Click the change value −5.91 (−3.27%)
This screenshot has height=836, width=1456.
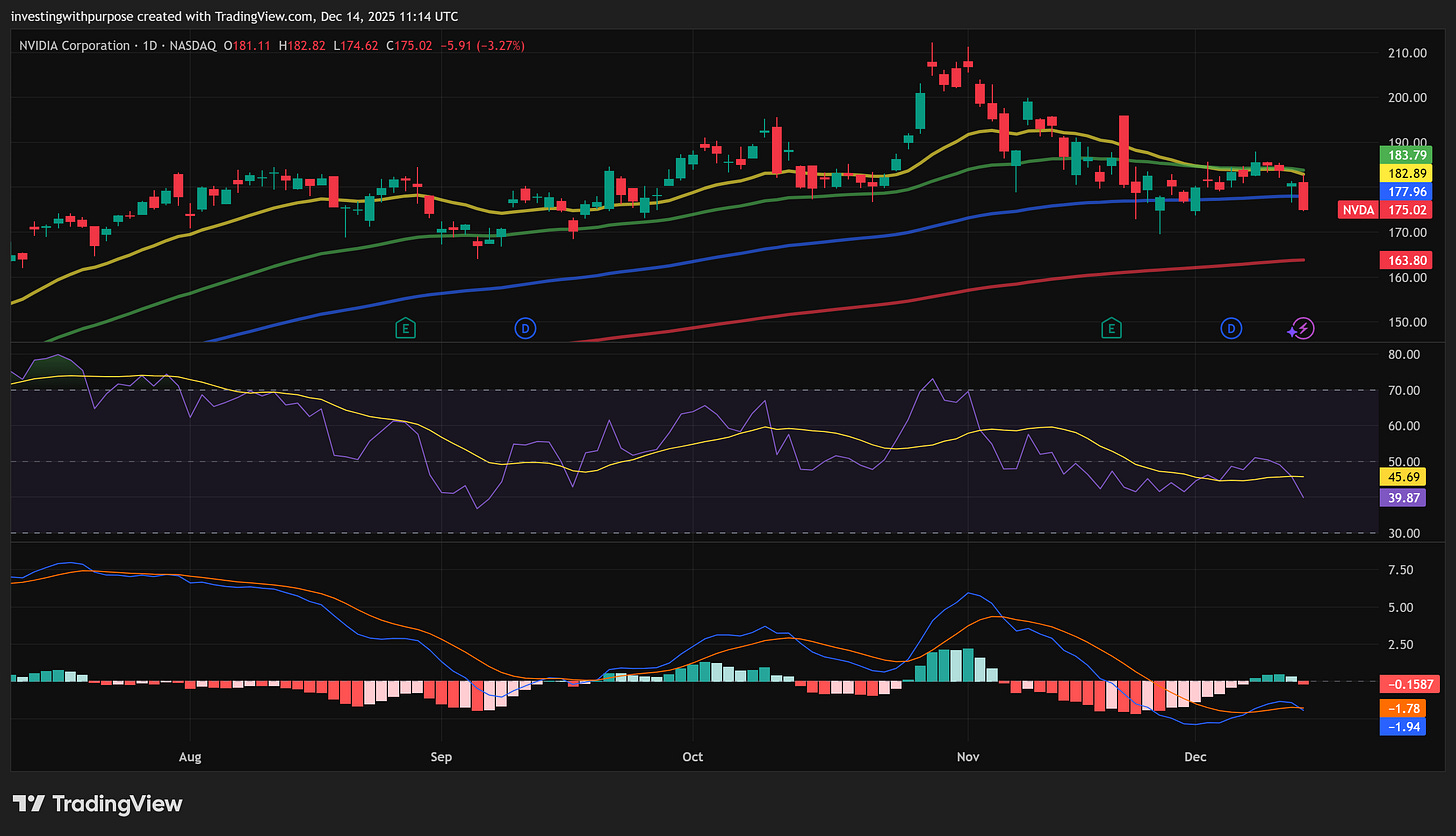[x=483, y=46]
